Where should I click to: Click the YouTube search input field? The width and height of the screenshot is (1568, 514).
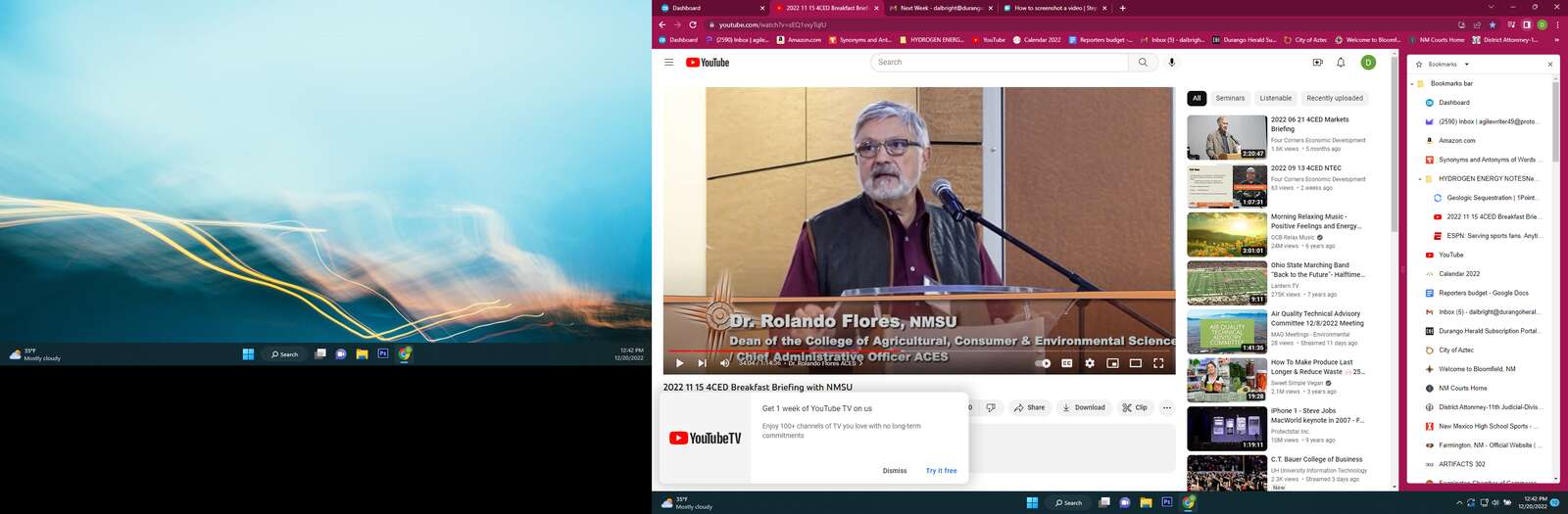[x=1000, y=63]
